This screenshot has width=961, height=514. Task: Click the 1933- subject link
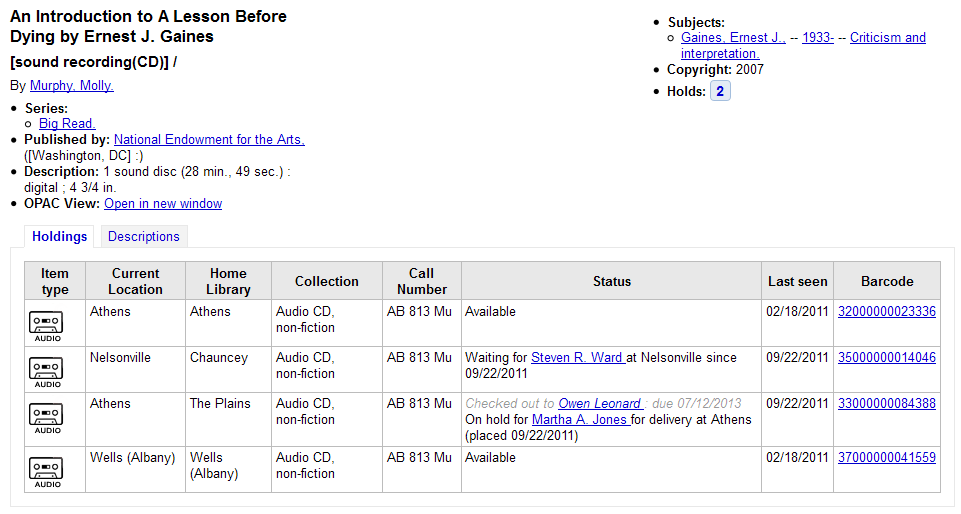coord(818,38)
